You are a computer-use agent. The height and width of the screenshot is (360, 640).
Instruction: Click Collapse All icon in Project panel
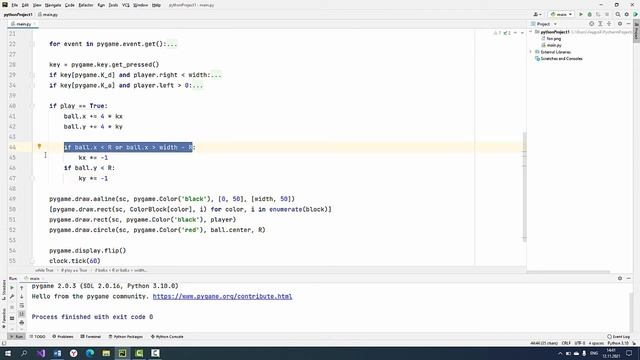[609, 24]
